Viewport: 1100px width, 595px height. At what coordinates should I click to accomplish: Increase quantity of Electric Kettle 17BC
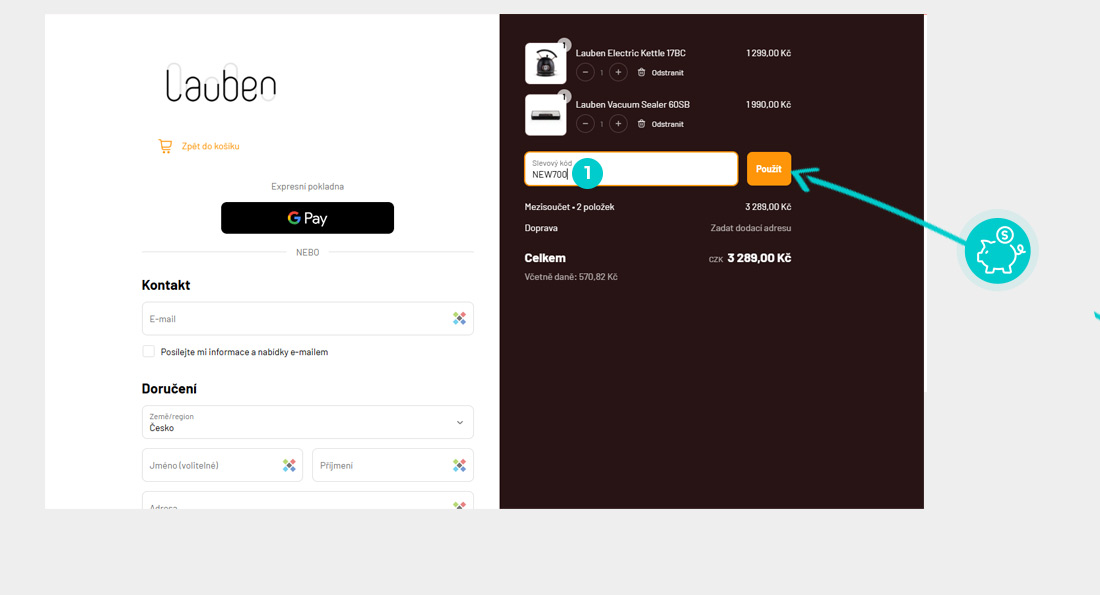tap(618, 72)
